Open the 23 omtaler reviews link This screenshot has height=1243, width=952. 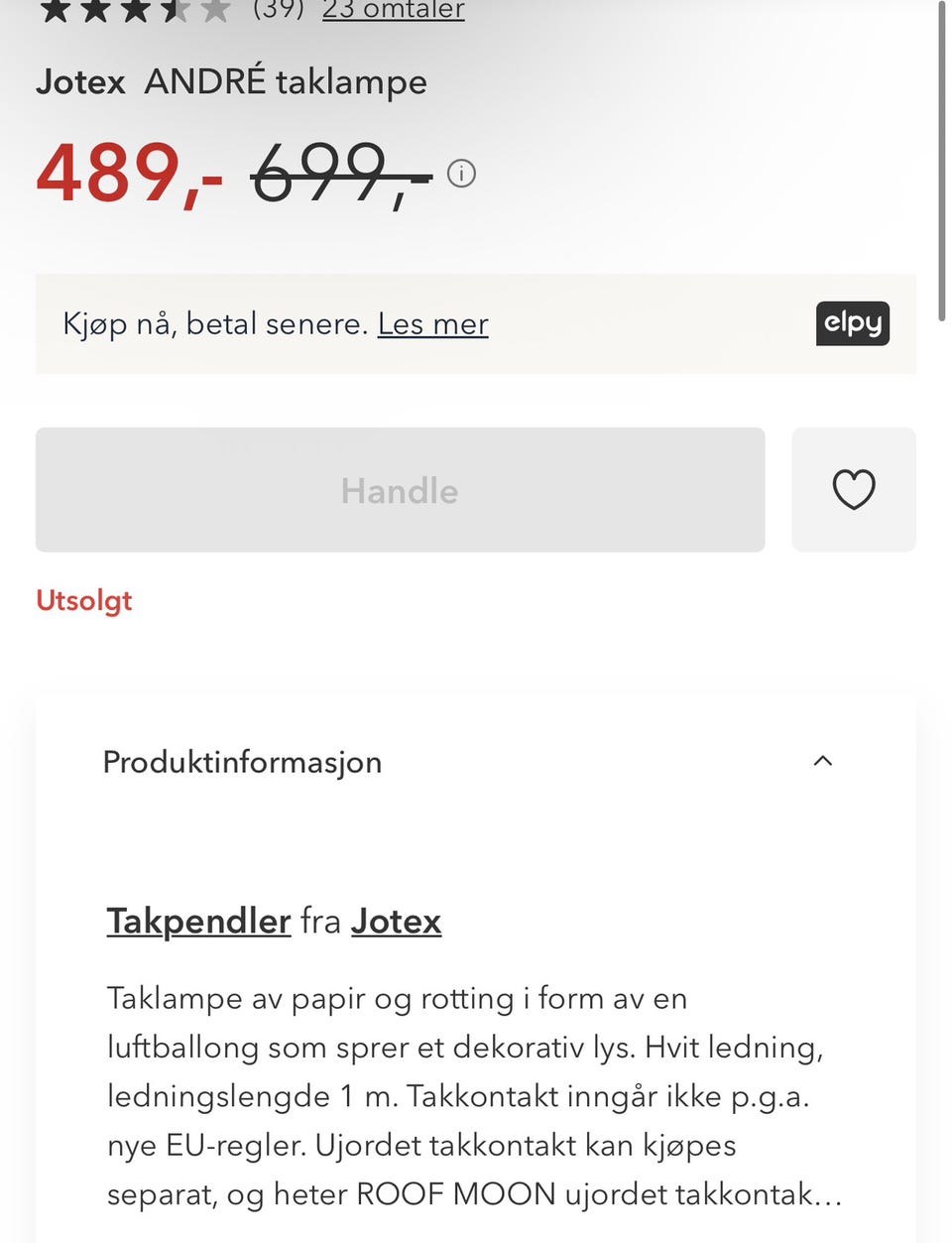(393, 10)
